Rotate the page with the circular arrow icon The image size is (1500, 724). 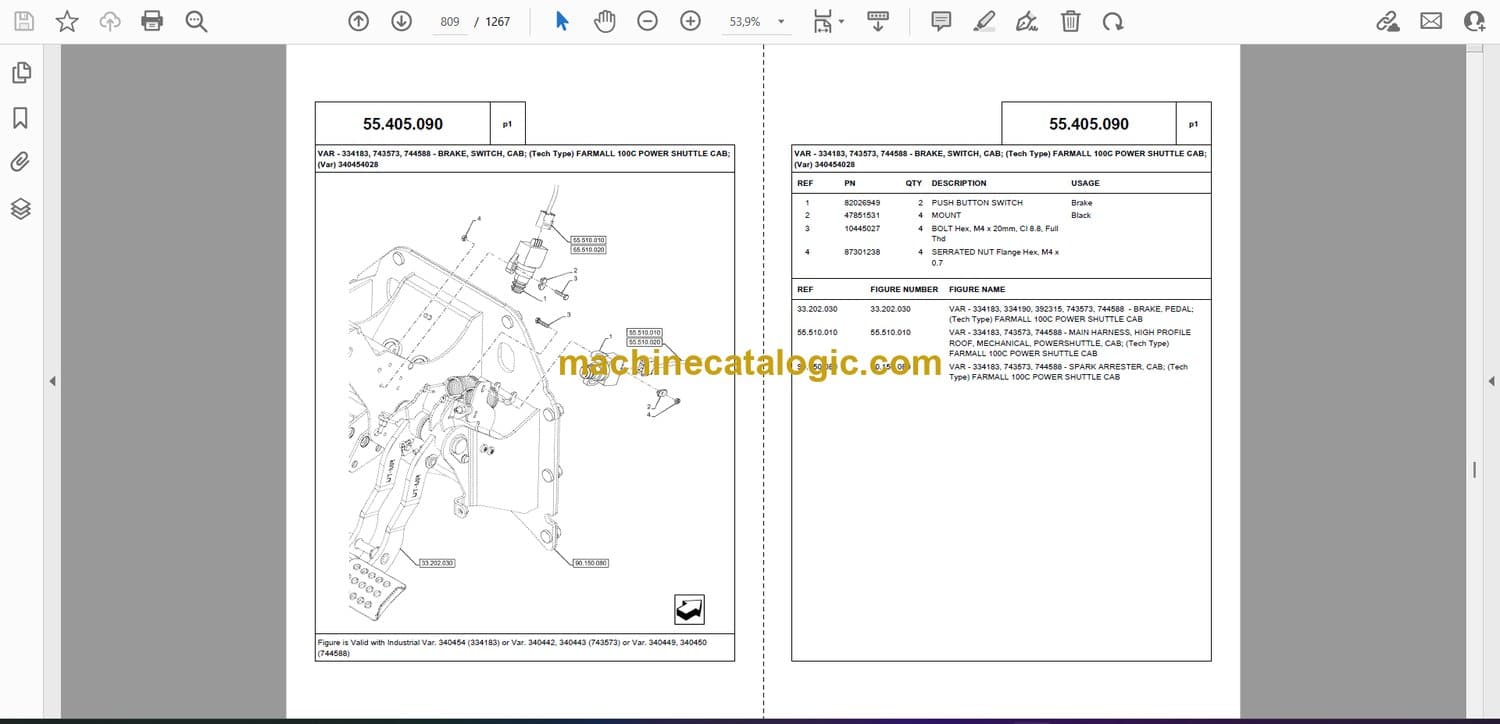click(1113, 21)
